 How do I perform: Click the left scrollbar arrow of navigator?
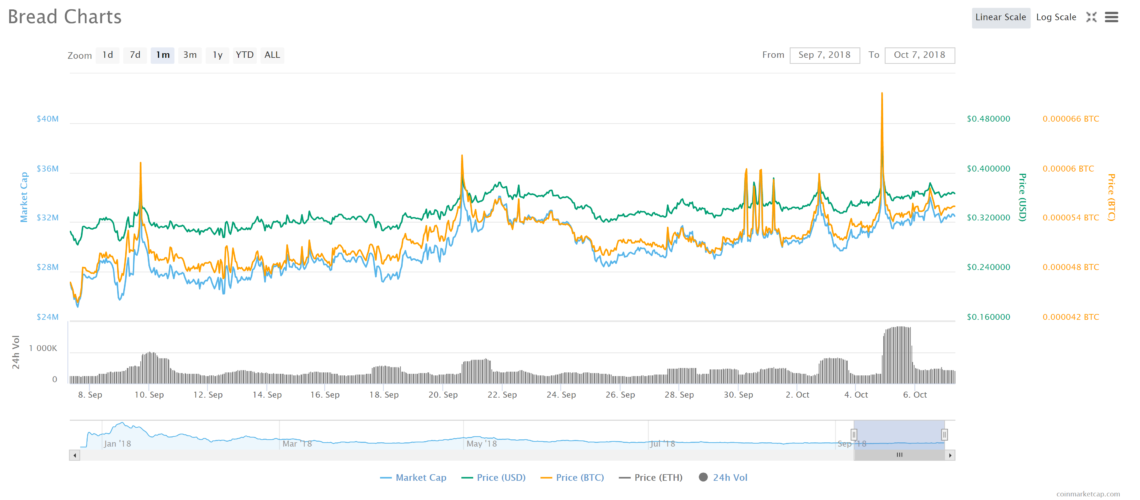74,455
